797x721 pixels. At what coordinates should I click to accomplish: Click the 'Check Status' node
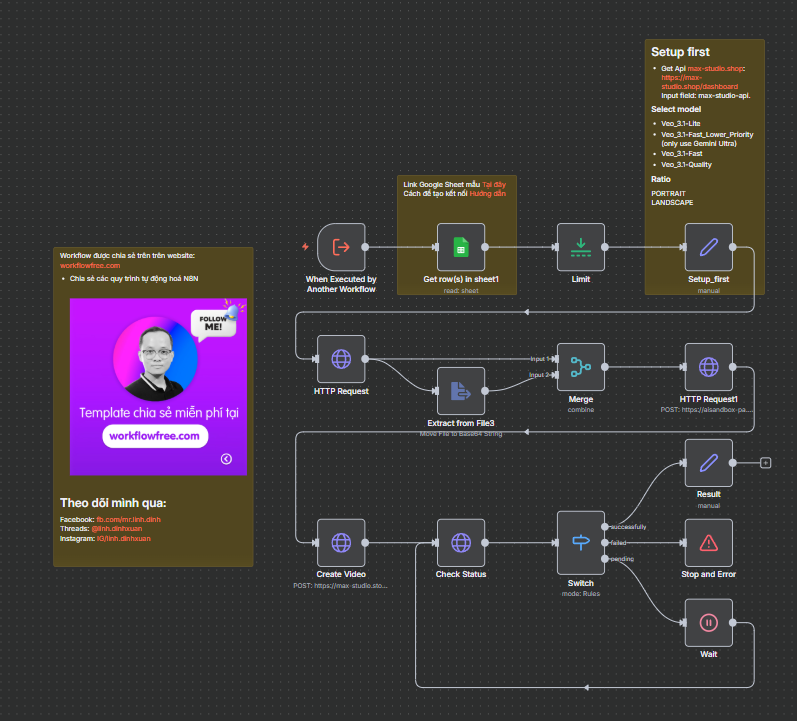(461, 543)
